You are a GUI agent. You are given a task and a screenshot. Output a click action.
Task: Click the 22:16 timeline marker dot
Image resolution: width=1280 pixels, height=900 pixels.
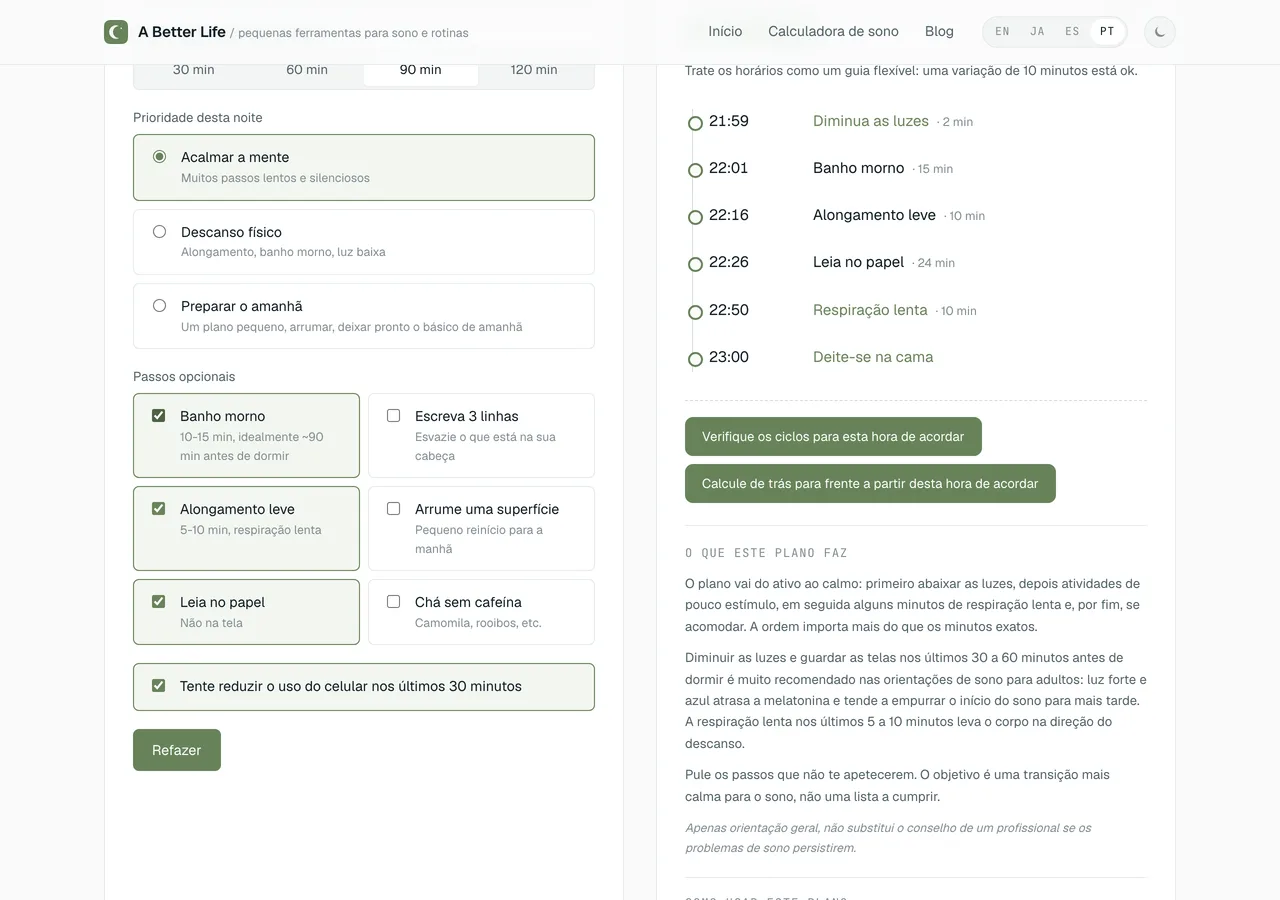pyautogui.click(x=695, y=217)
